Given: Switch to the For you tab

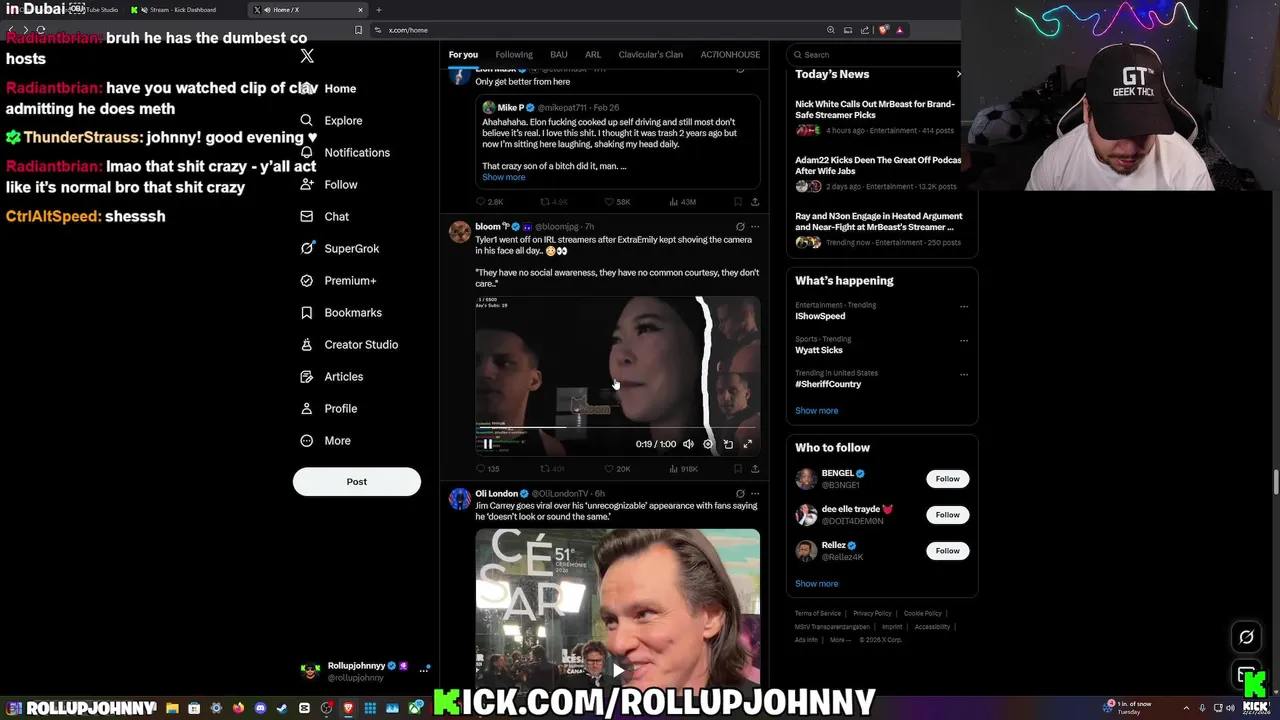Looking at the screenshot, I should pyautogui.click(x=463, y=55).
